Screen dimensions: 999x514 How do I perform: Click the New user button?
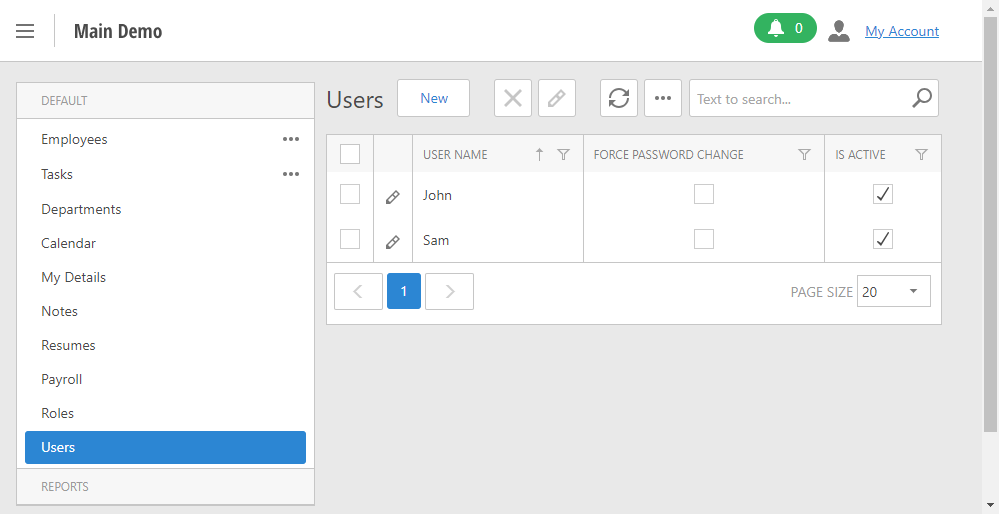(433, 98)
